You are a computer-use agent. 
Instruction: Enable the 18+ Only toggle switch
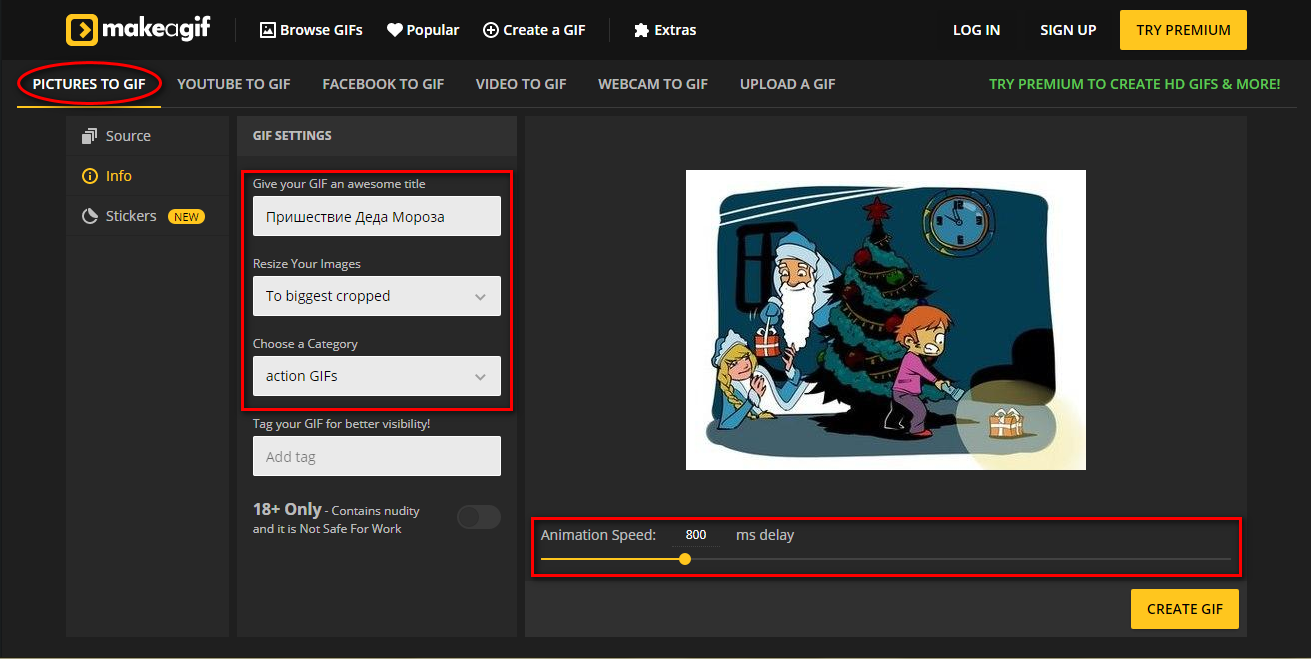coord(478,517)
